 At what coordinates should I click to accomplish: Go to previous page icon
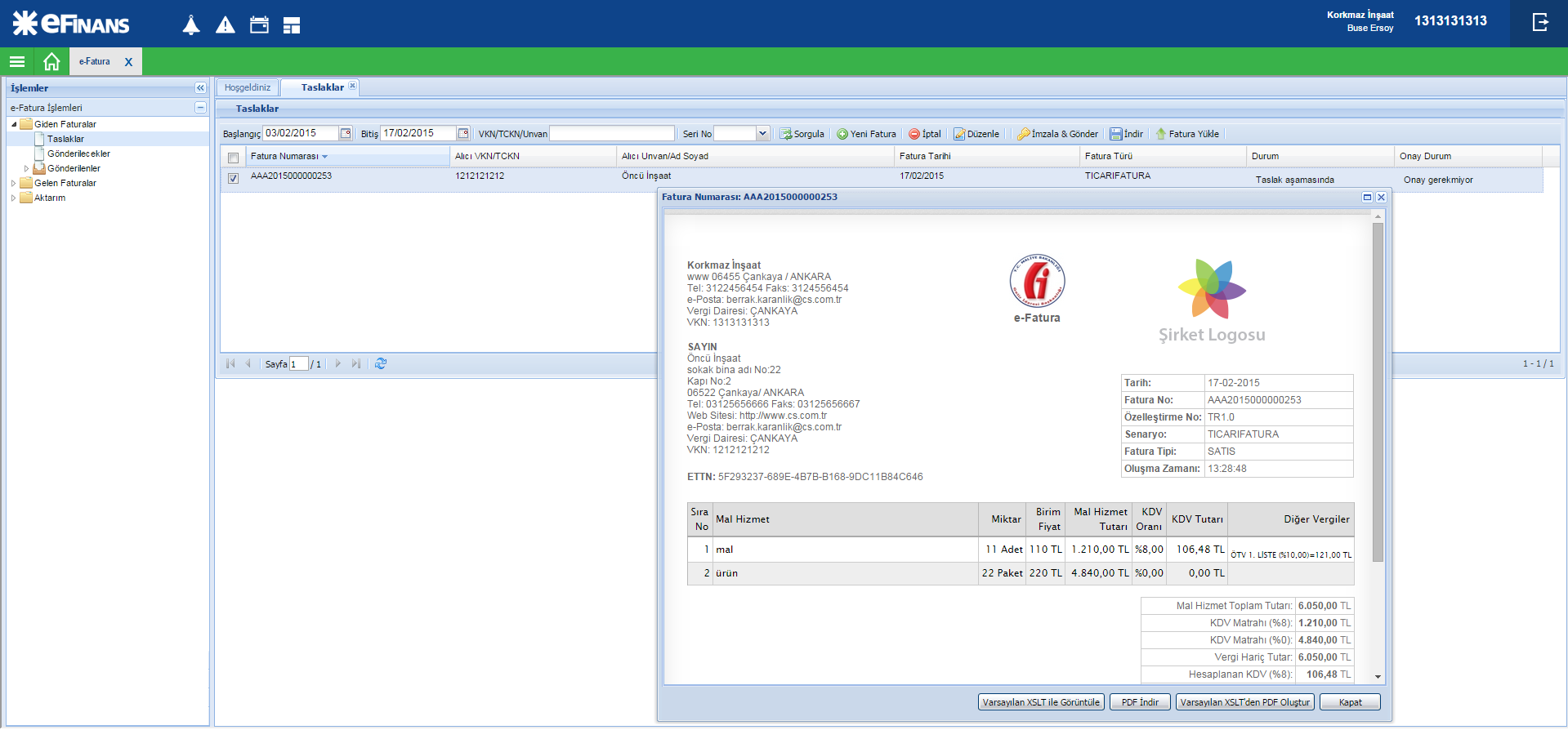click(248, 363)
